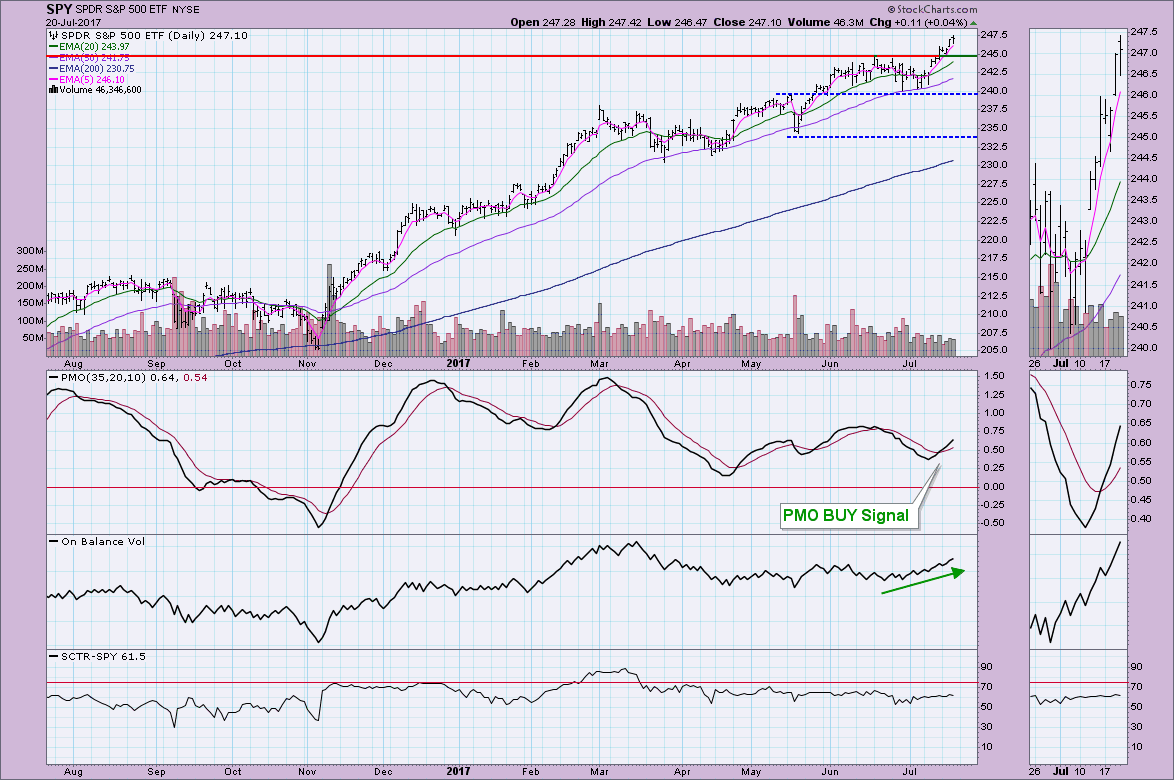This screenshot has height=780, width=1174.
Task: Select the 'Low 246.47' value
Action: click(x=677, y=22)
